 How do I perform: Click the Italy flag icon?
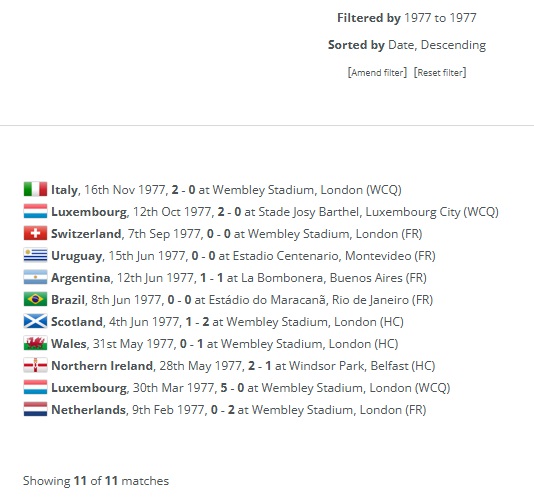(x=35, y=189)
